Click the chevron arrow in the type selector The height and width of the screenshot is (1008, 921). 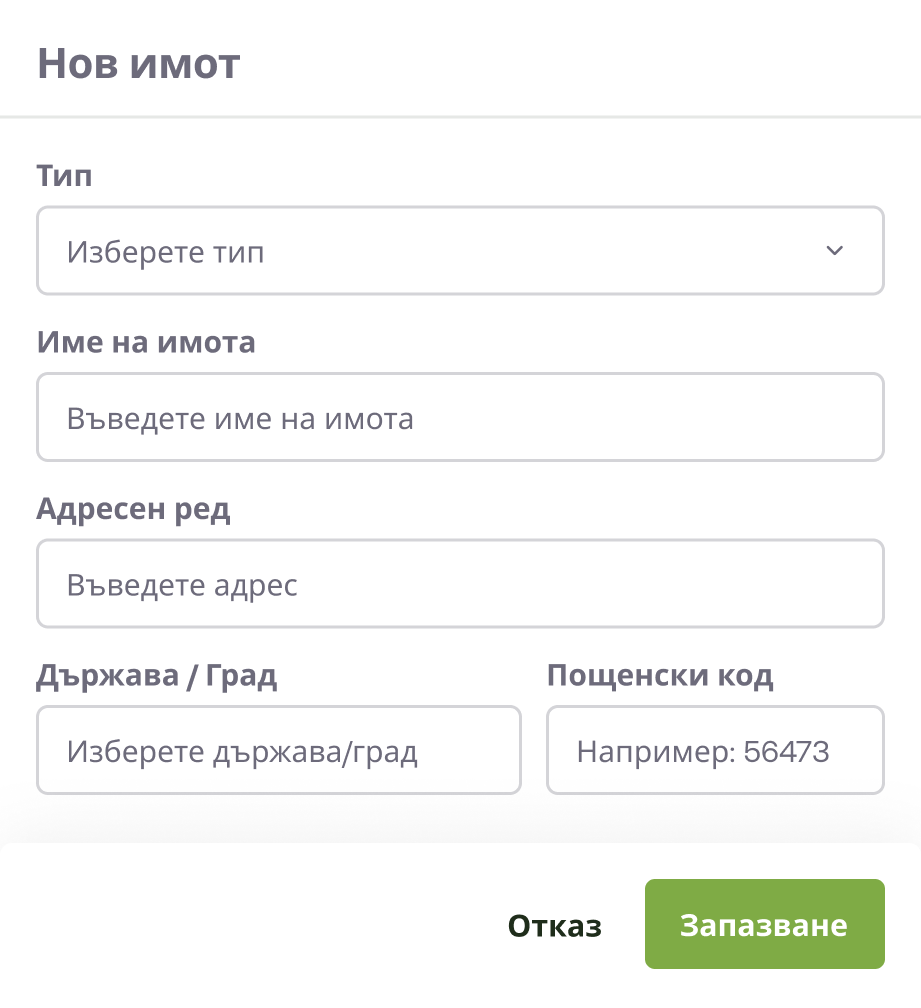pyautogui.click(x=837, y=250)
